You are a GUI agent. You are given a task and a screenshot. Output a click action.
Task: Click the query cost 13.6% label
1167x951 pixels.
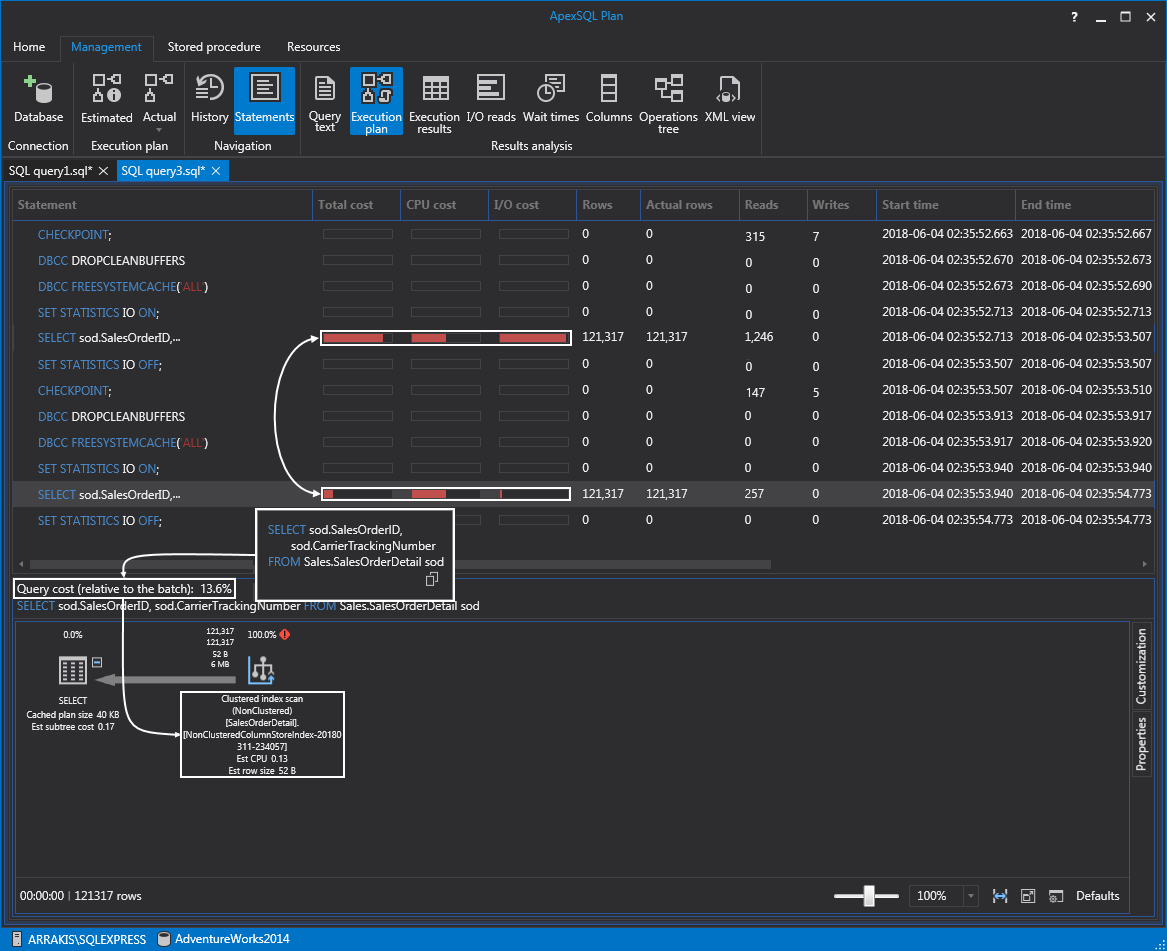[x=124, y=589]
